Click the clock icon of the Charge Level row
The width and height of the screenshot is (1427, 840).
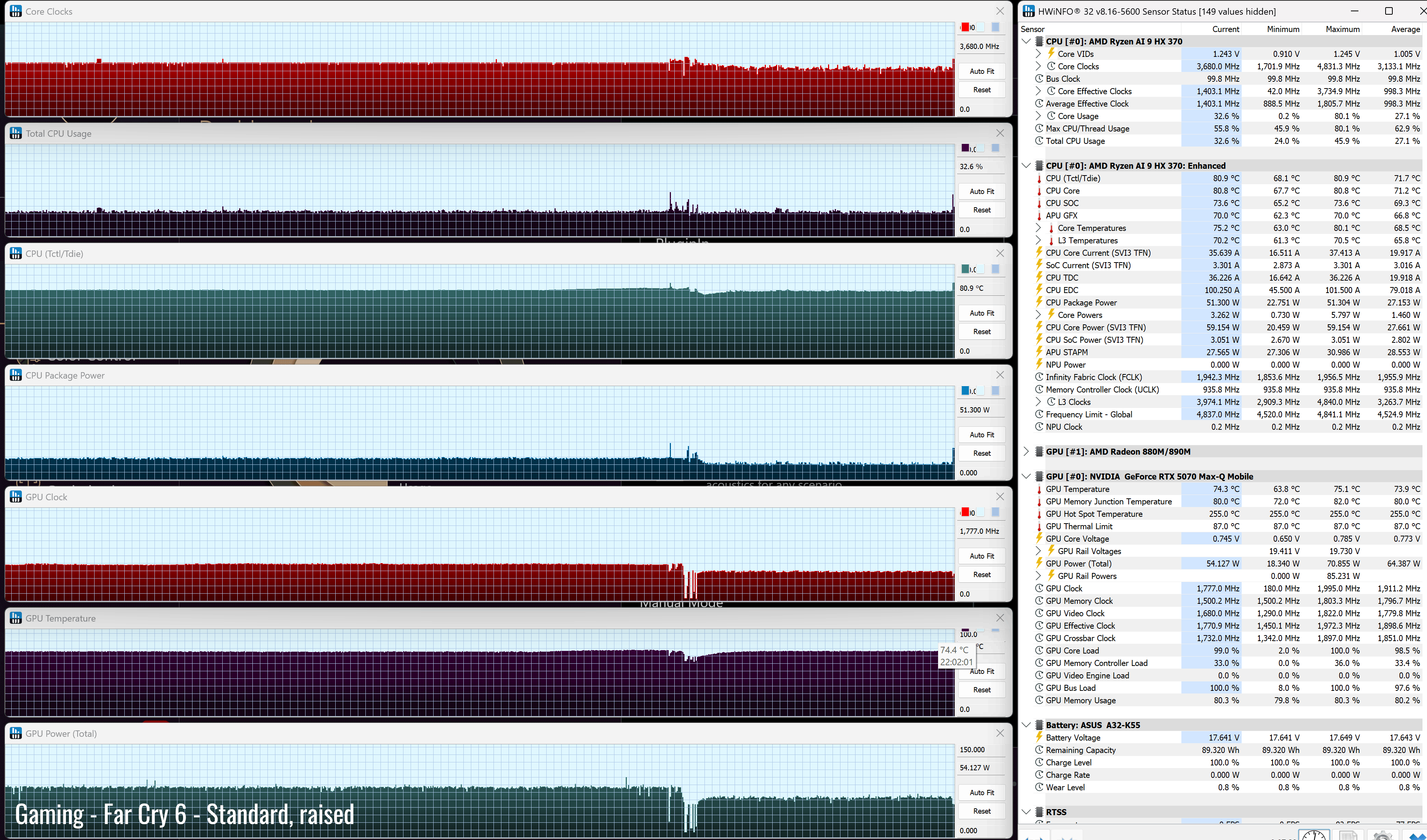coord(1039,762)
